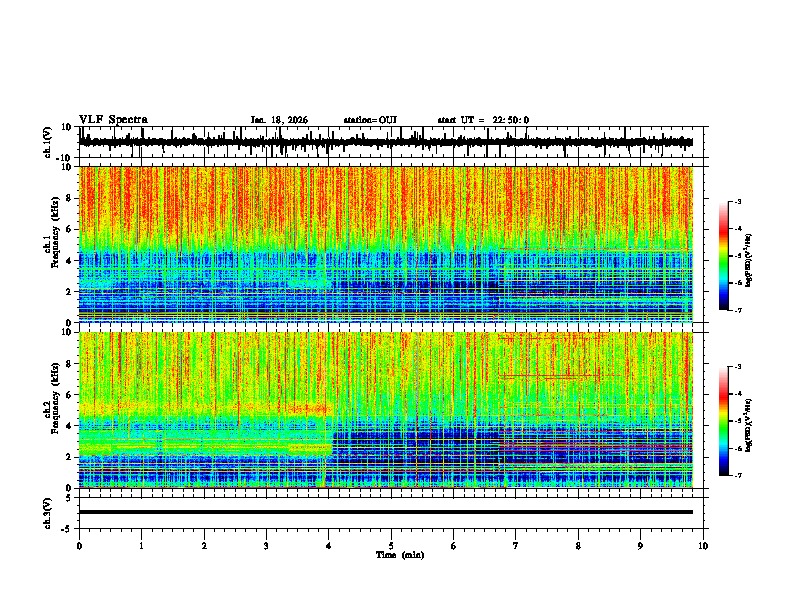Click the ch.2 spectrogram color scale bar
Viewport: 792px width, 612px height.
[723, 421]
